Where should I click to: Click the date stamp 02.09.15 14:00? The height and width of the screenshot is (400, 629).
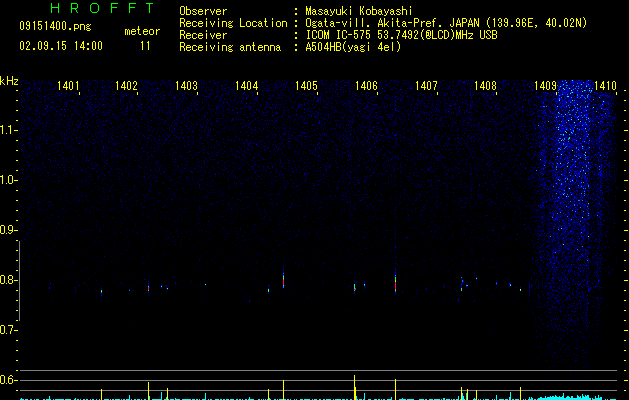61,46
